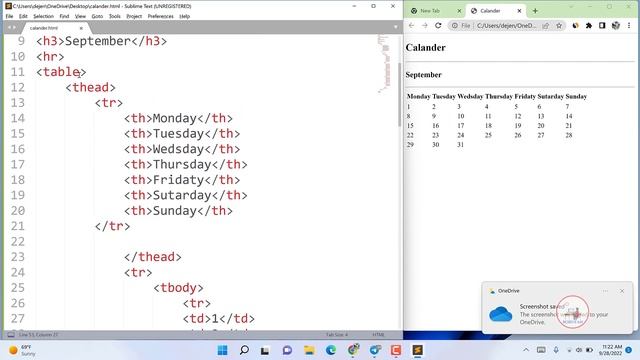
Task: Open taskbar Search
Action: (x=244, y=350)
